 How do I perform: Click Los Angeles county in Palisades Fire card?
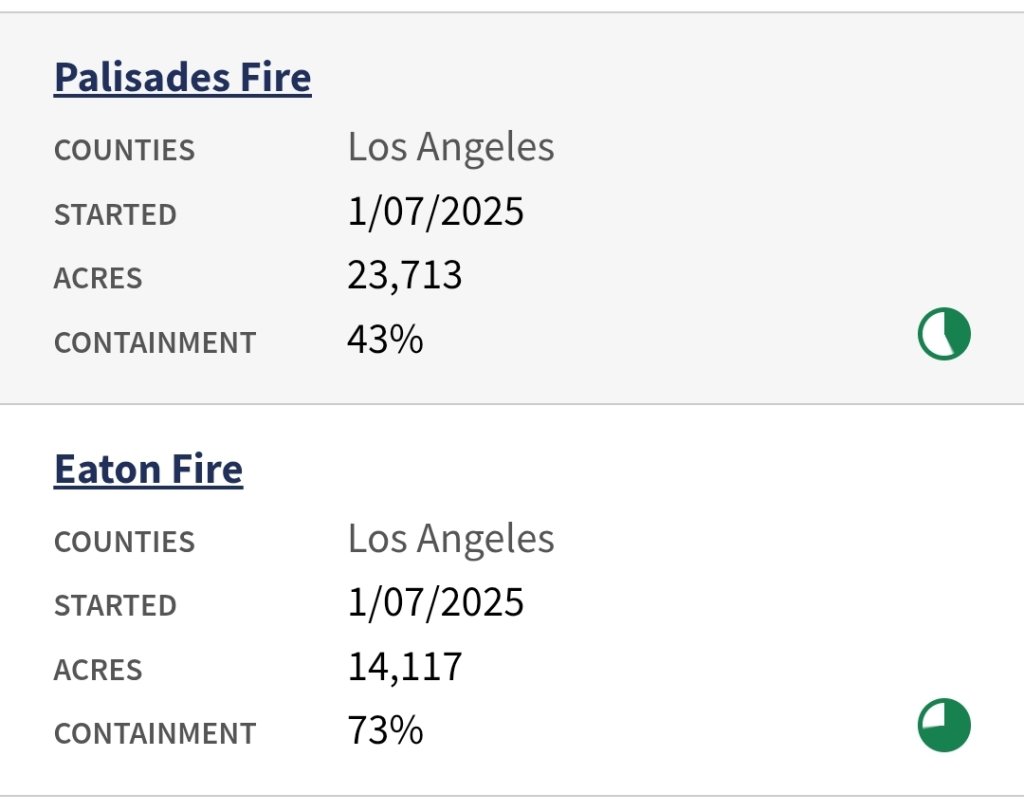451,148
